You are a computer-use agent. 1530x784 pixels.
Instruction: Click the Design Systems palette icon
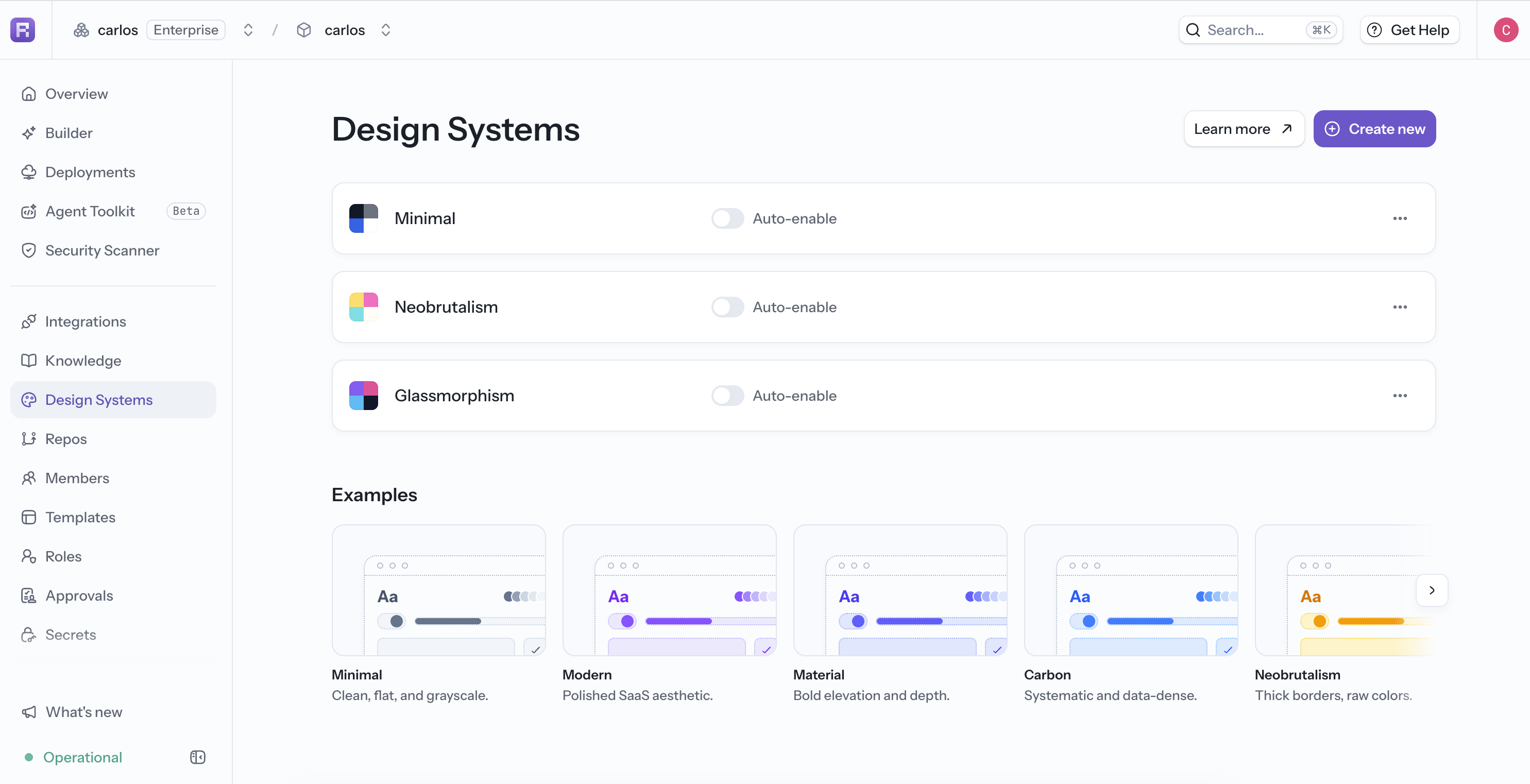[x=28, y=400]
